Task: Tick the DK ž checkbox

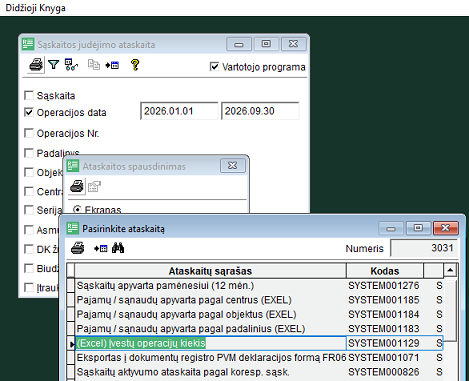Action: (29, 249)
